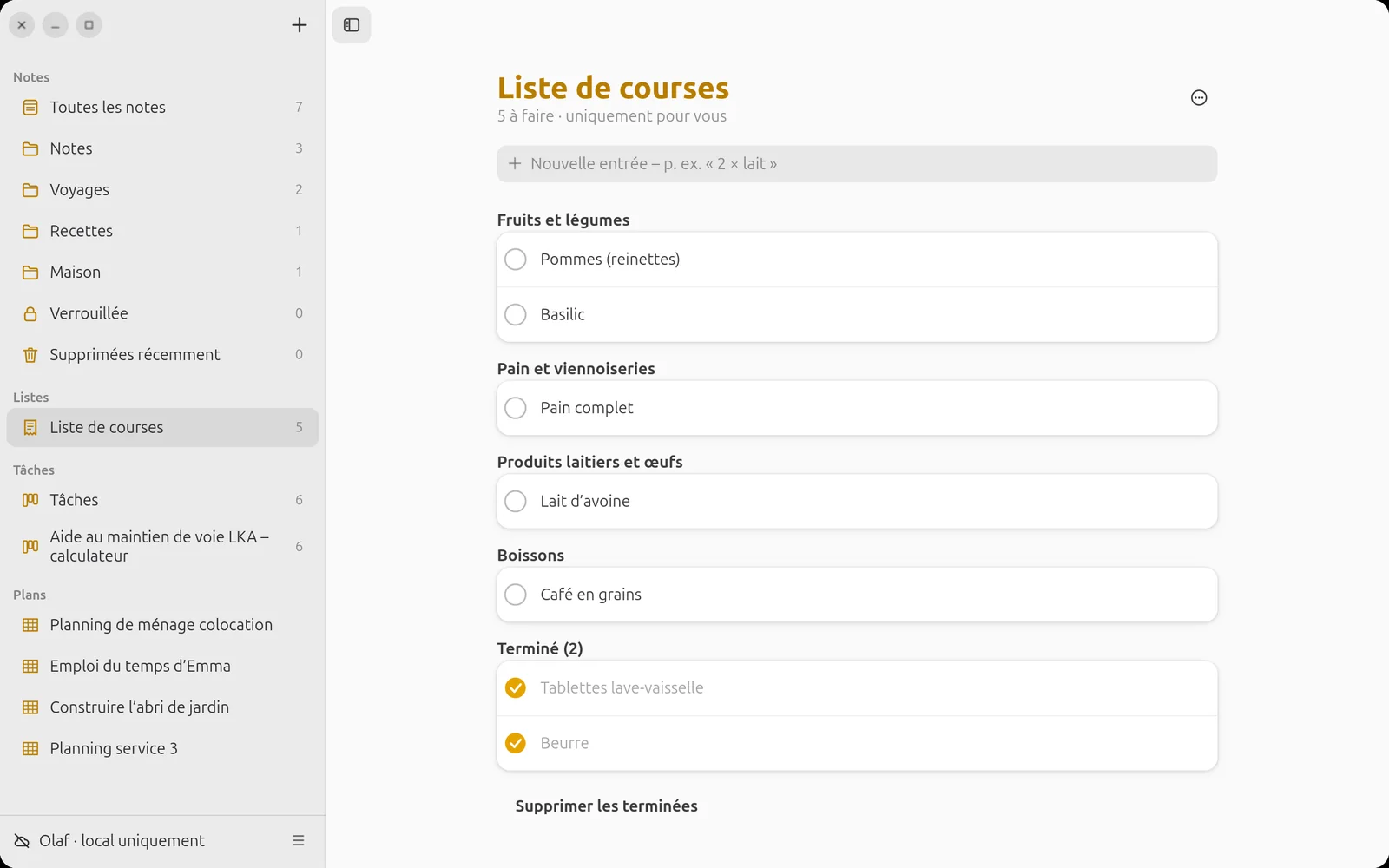Click the Nouvelle entrée input field

(x=857, y=164)
